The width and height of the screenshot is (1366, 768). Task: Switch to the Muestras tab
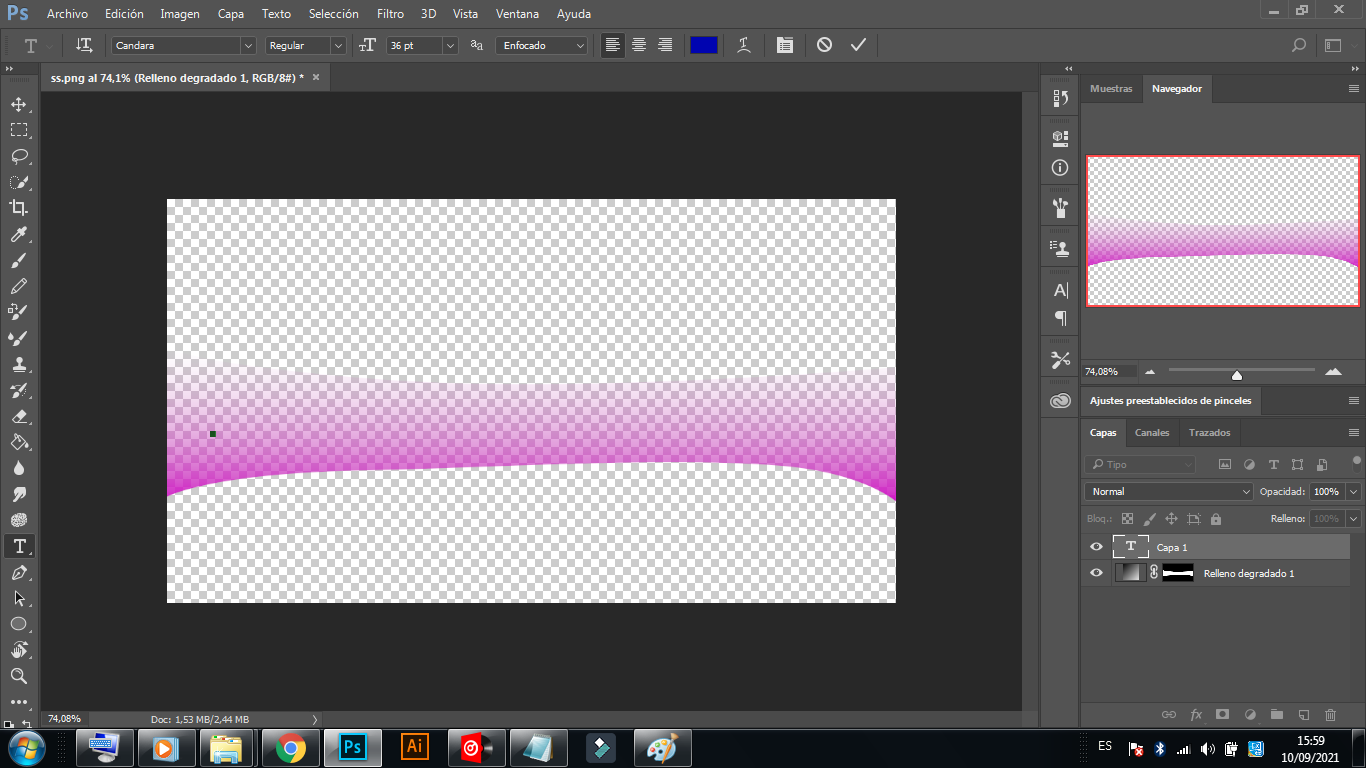[x=1111, y=89]
